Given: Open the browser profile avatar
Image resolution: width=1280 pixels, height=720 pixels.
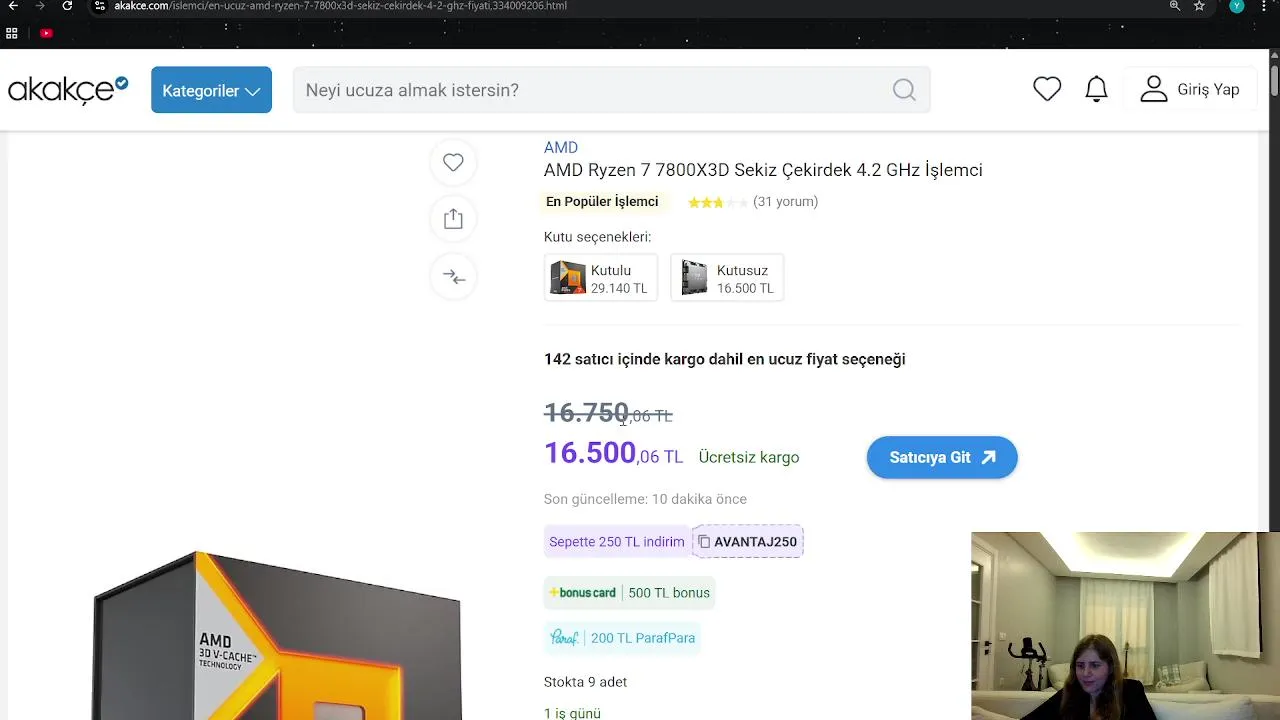Looking at the screenshot, I should 1237,6.
